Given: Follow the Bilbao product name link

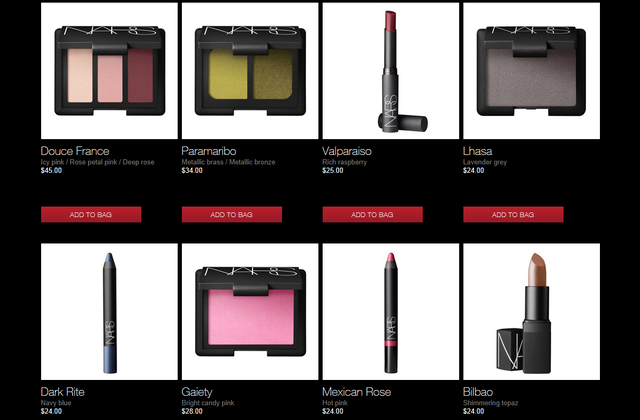Looking at the screenshot, I should coord(478,392).
